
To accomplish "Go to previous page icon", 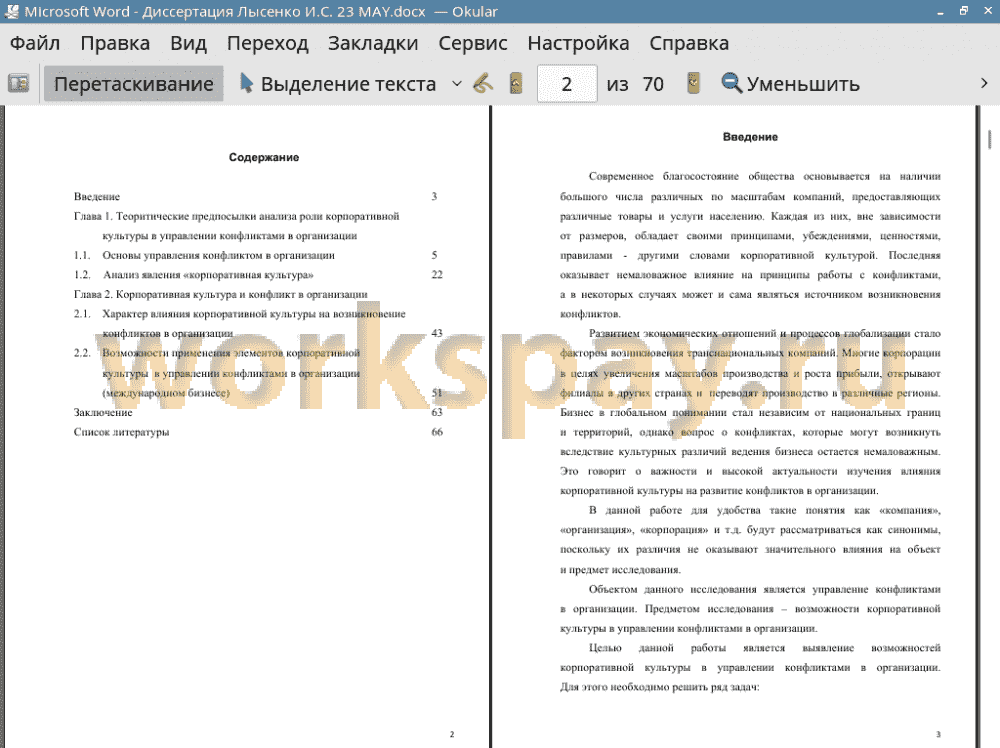I will coord(516,84).
